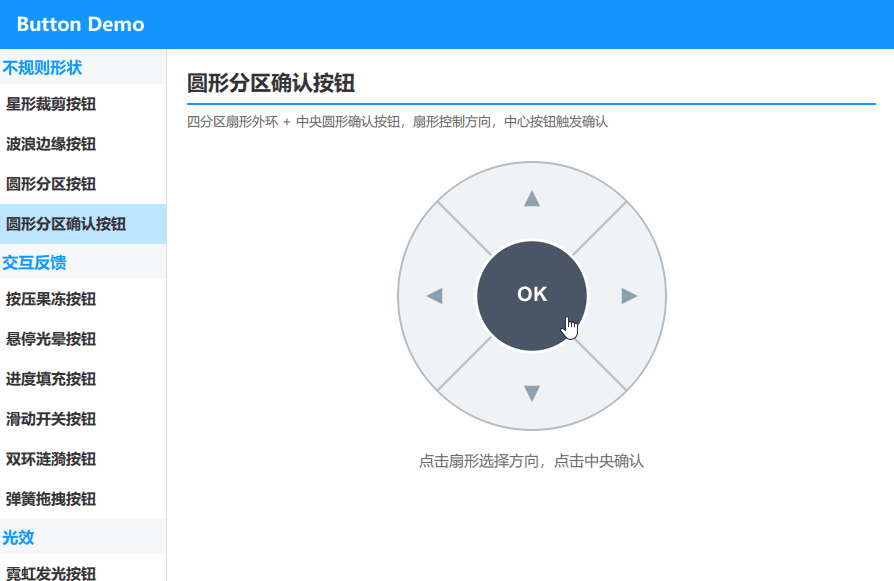The image size is (894, 581).
Task: Open 按压果冻按钮 demo
Action: point(83,299)
